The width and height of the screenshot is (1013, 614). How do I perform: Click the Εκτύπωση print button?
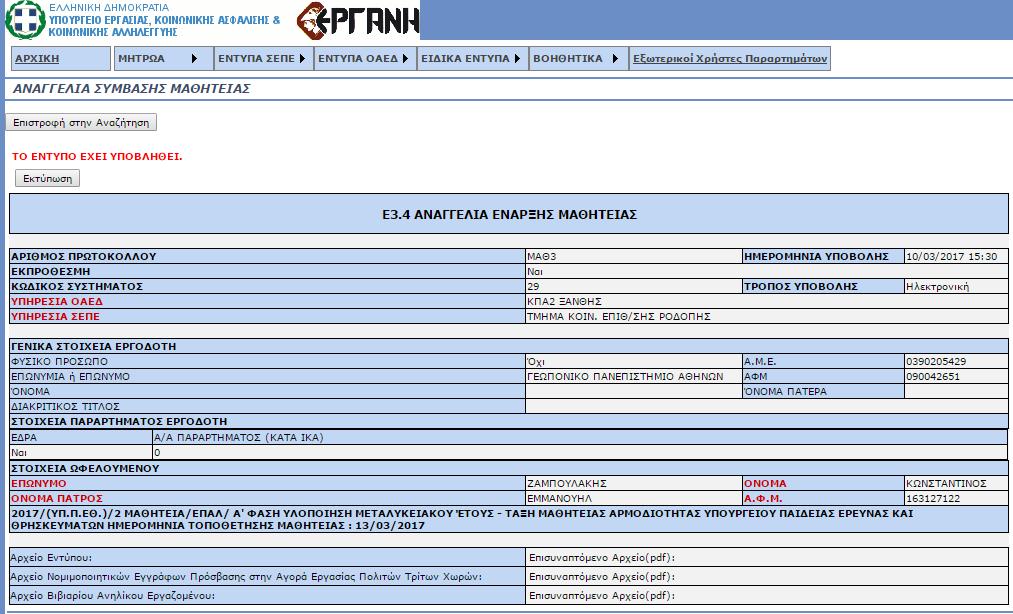tap(47, 178)
